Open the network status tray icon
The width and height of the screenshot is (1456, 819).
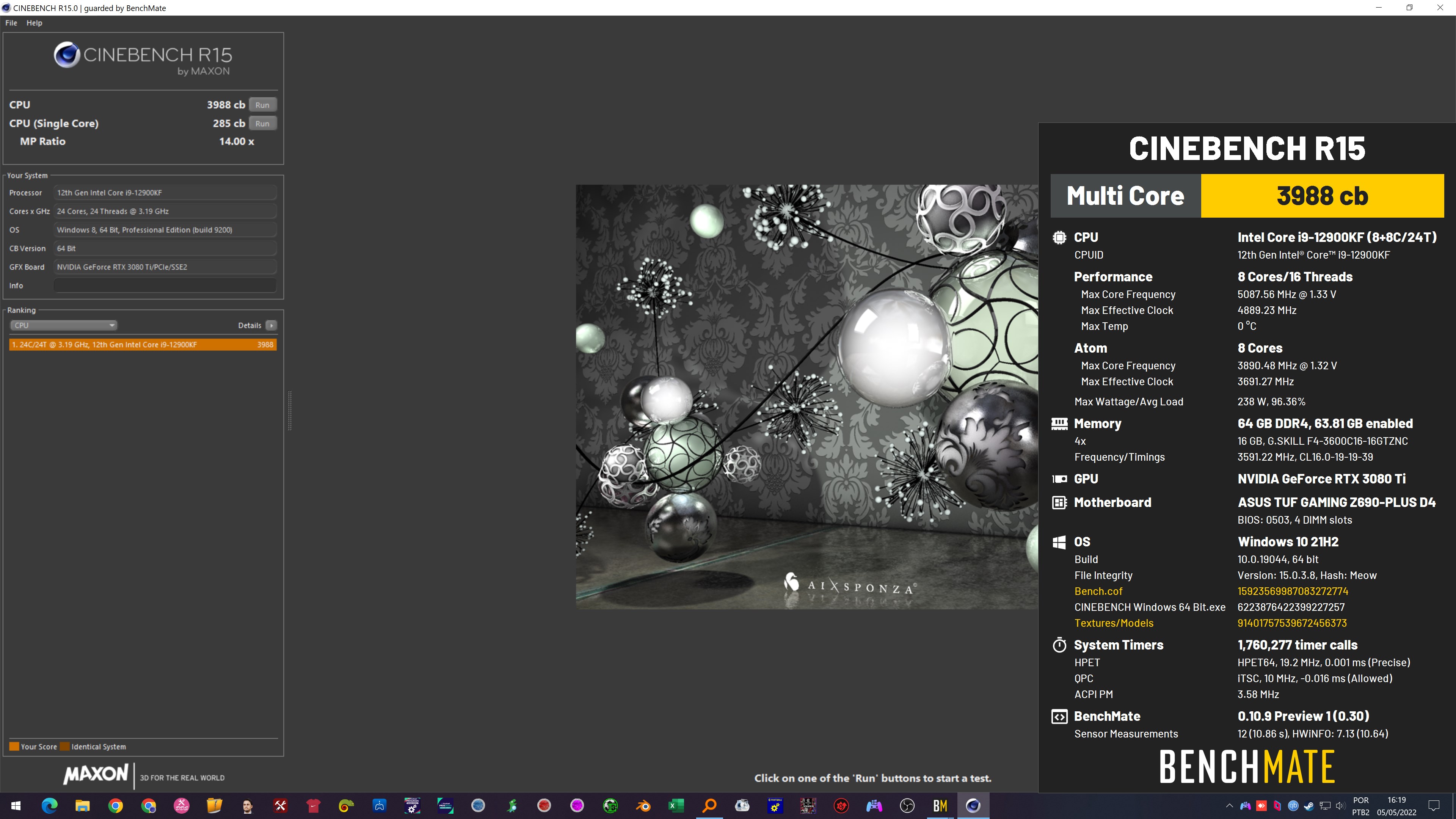pos(1324,805)
